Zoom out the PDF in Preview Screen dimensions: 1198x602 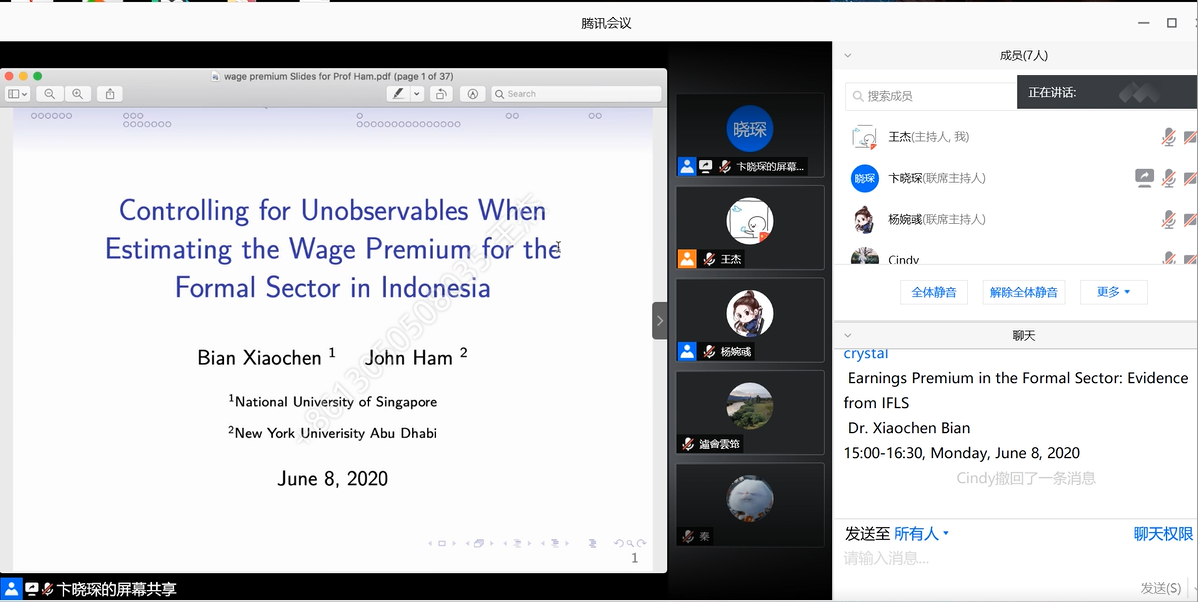coord(50,94)
